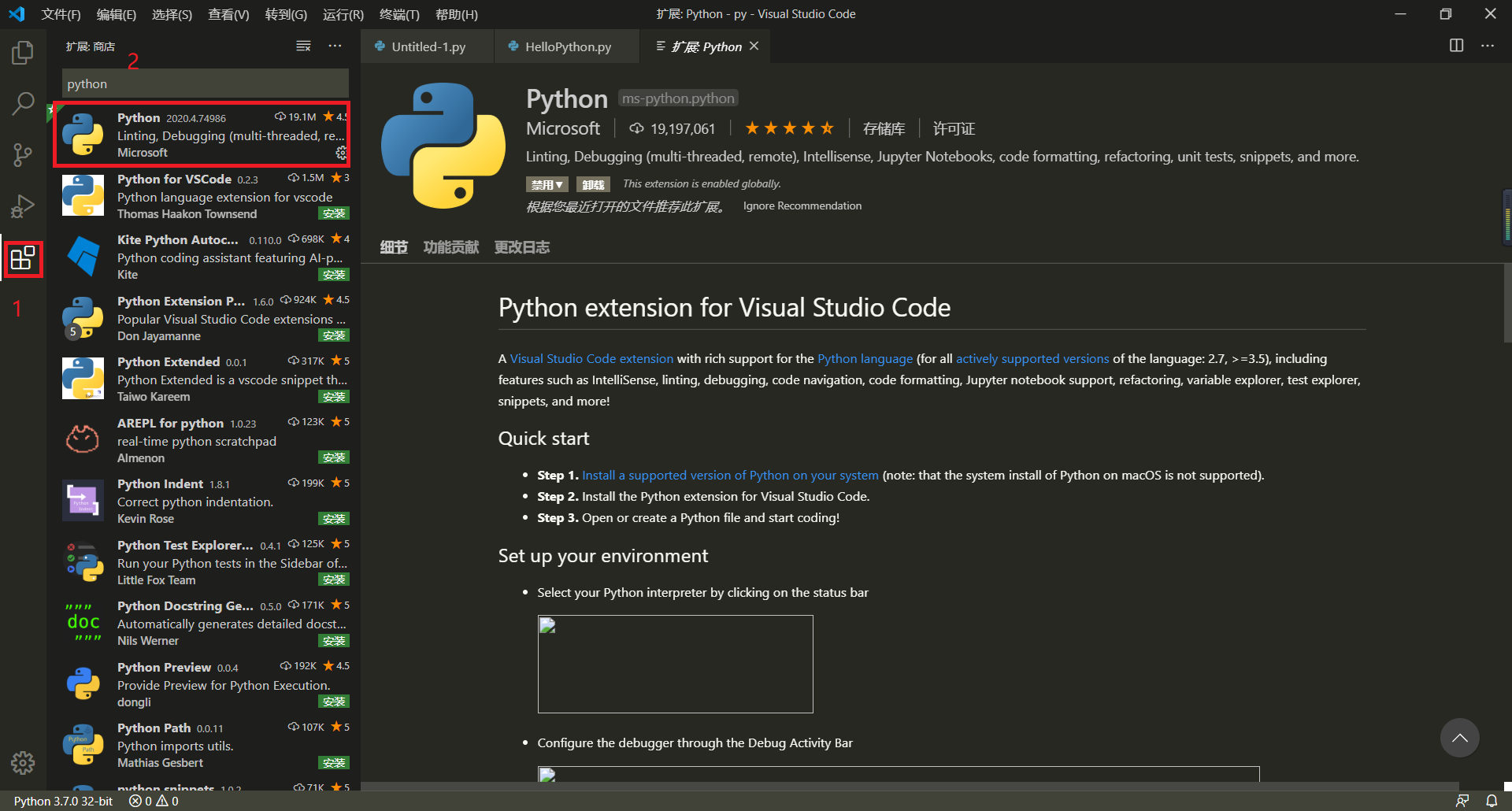Click the Python extension manage gear
This screenshot has height=811, width=1512.
point(341,152)
